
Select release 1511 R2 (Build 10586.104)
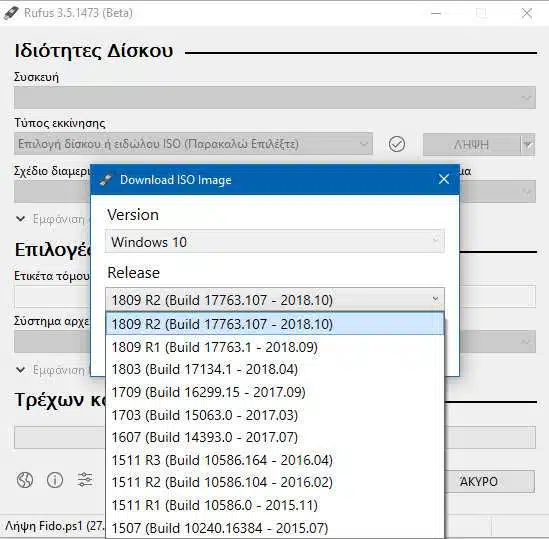[275, 483]
